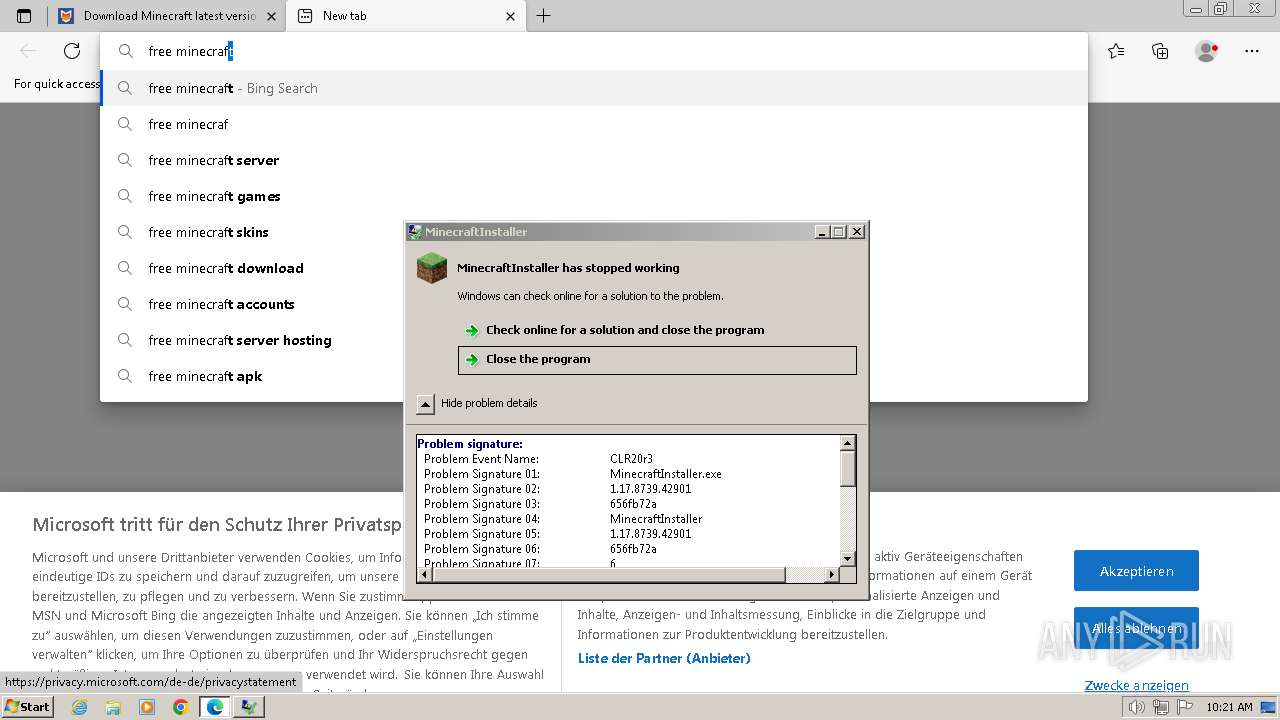Click the address bar search field

[x=594, y=51]
